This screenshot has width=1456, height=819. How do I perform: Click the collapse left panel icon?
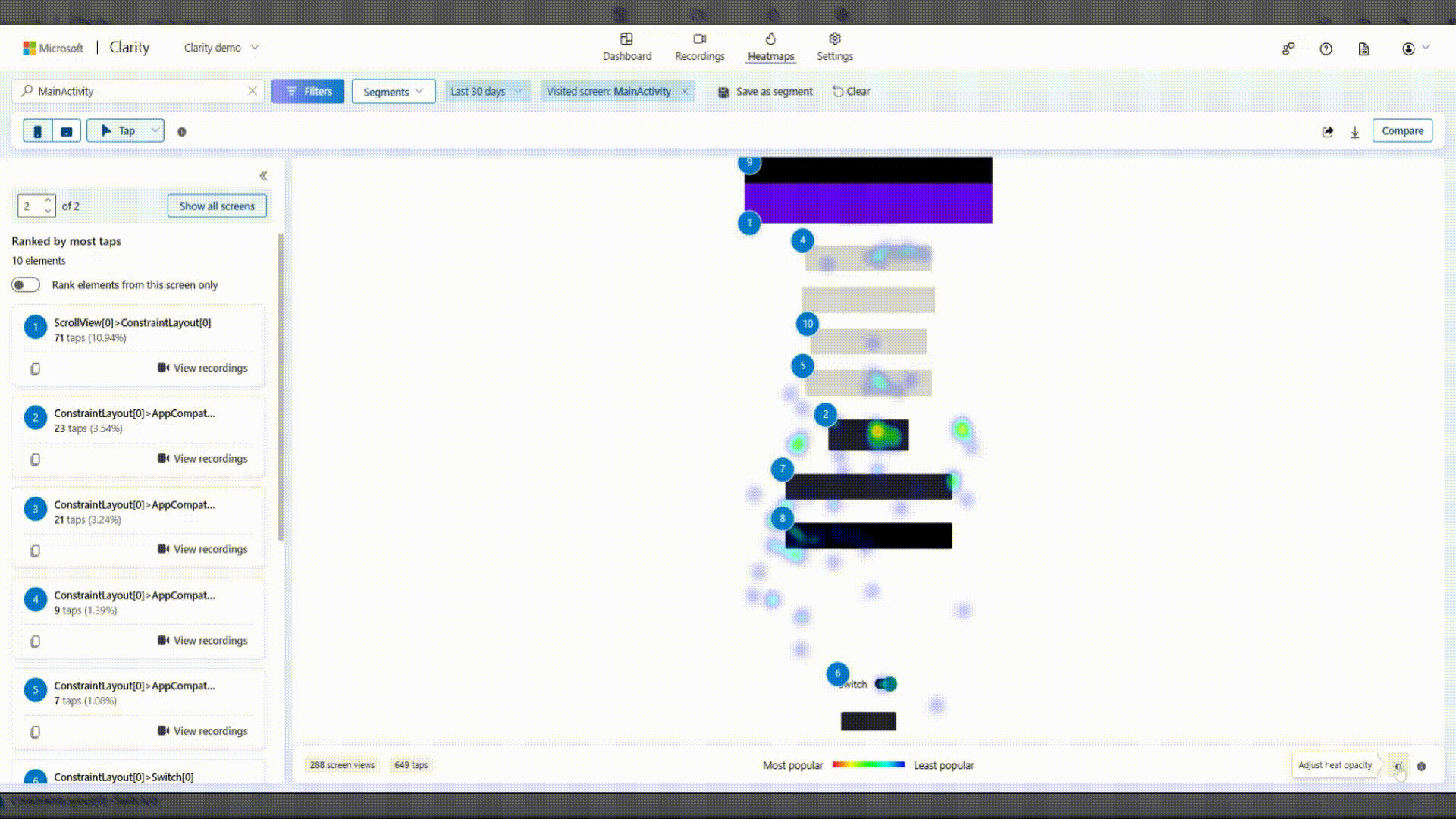click(x=263, y=176)
